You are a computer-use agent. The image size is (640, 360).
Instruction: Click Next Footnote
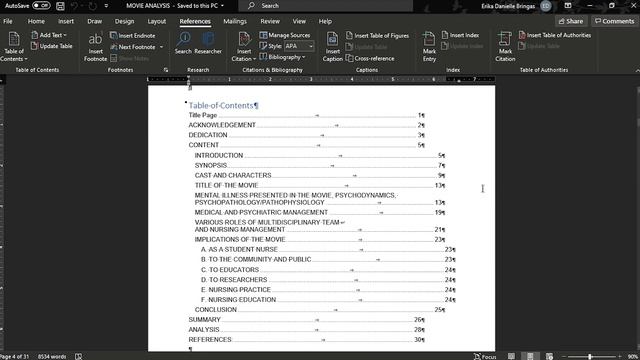133,47
